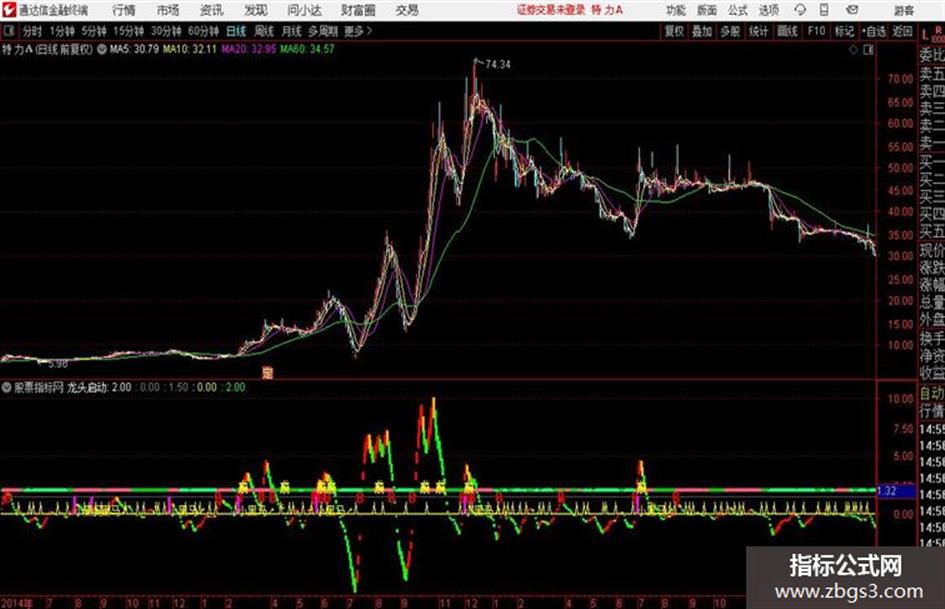The image size is (945, 609).
Task: Expand the 更多 periods dropdown
Action: 358,31
